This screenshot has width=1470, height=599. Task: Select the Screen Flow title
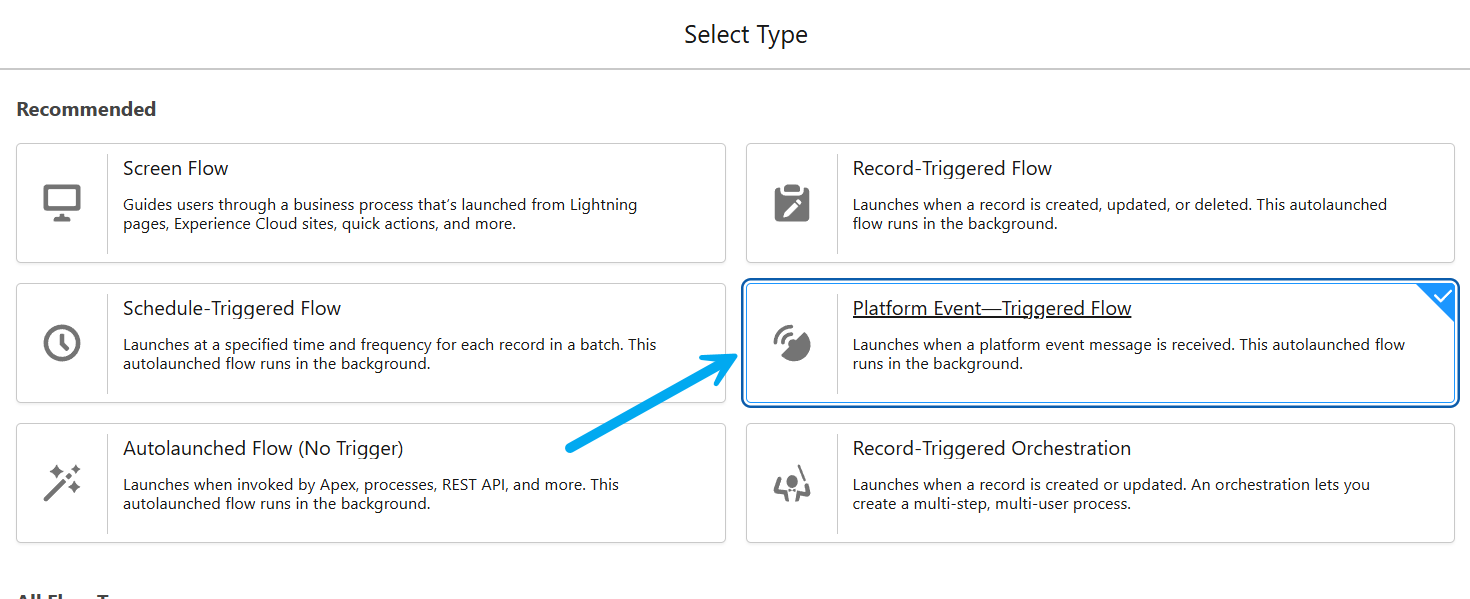[176, 168]
